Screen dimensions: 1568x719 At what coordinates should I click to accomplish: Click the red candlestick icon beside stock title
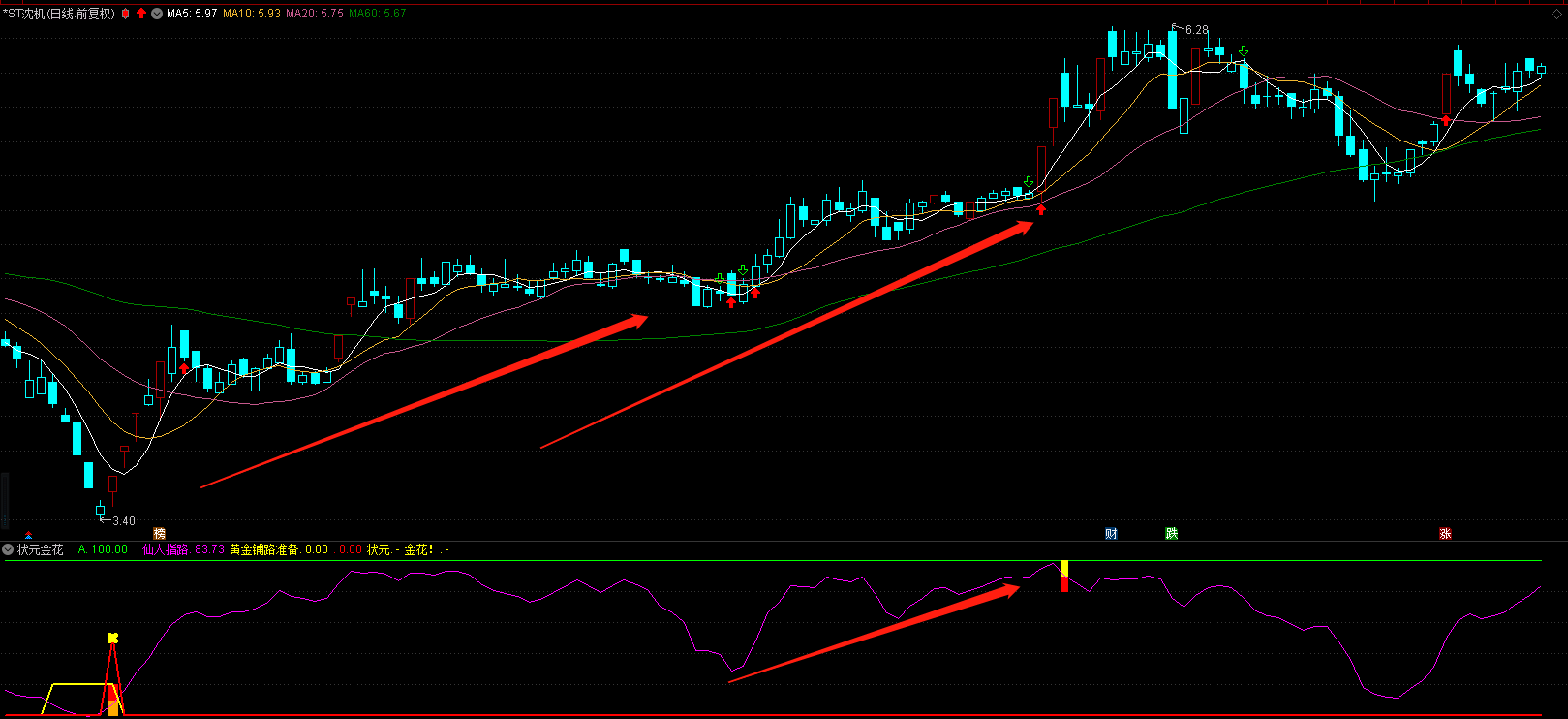(125, 14)
